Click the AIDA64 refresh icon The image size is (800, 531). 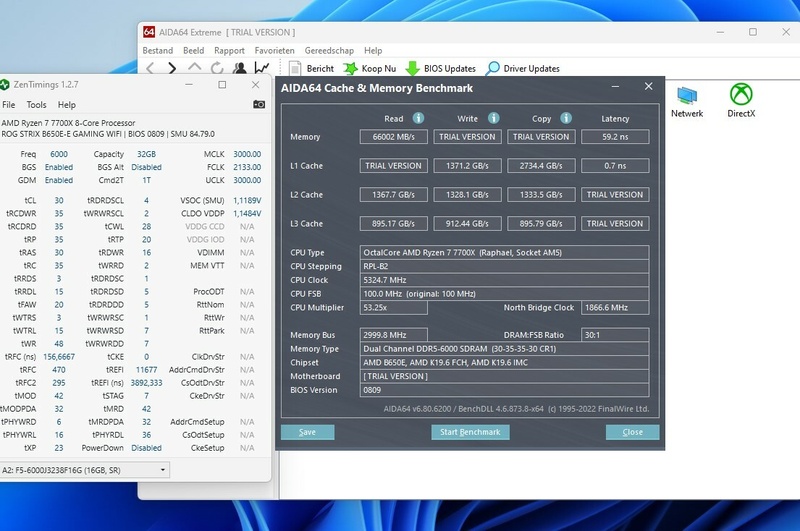[x=217, y=68]
